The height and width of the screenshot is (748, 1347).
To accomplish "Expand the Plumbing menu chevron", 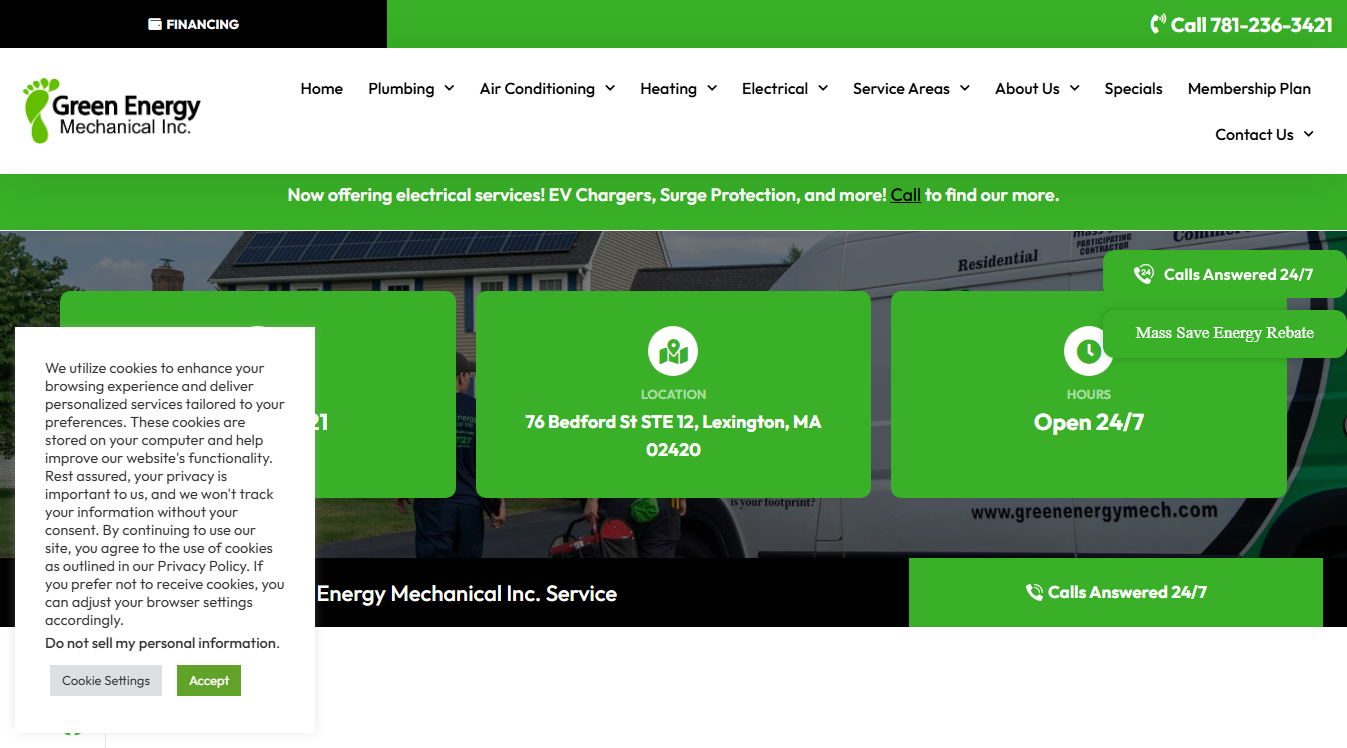I will (449, 88).
